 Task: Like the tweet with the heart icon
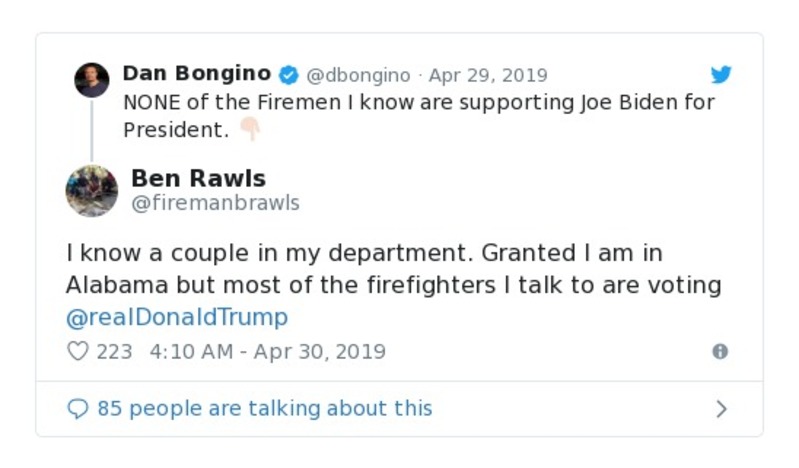[x=77, y=352]
